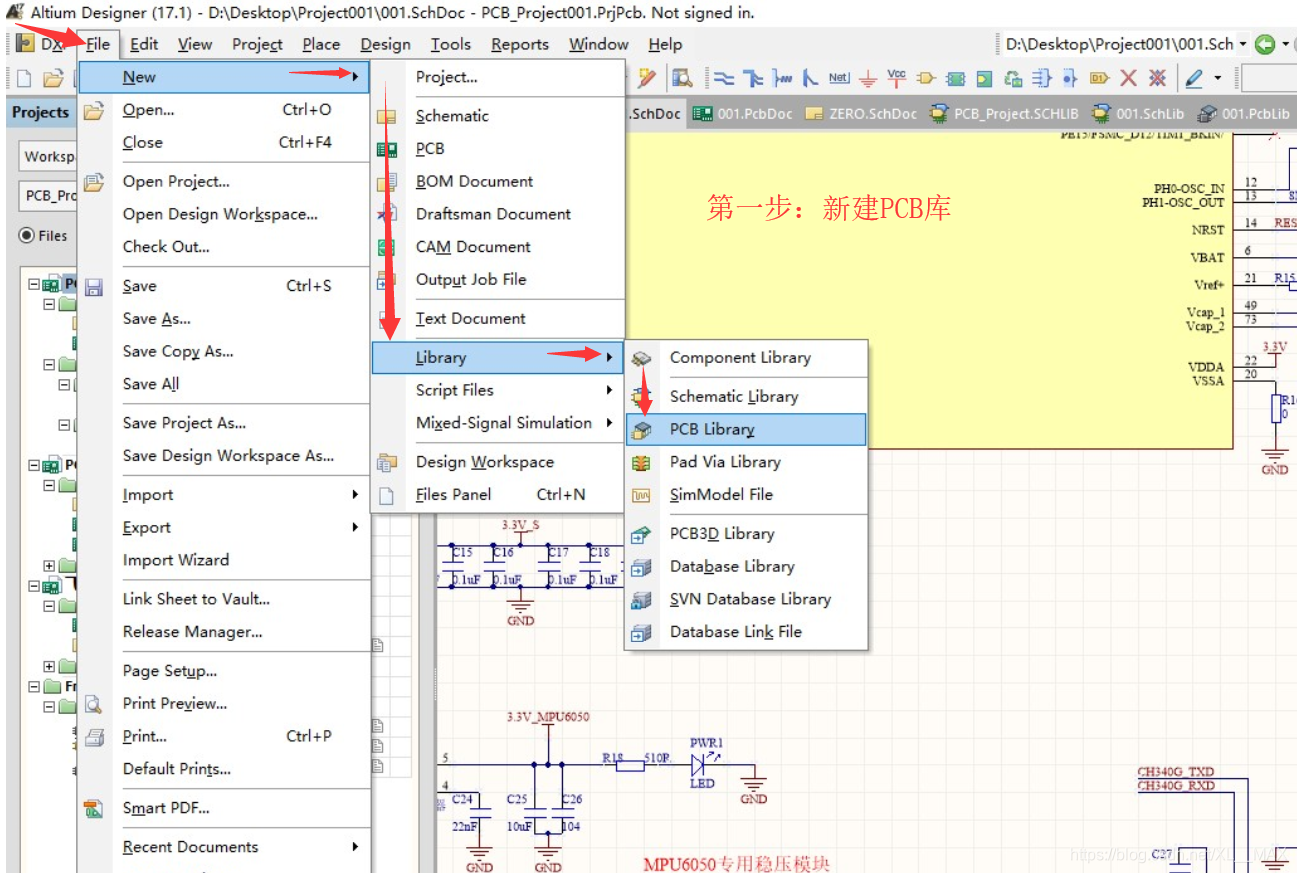Viewport: 1297px width, 873px height.
Task: Open the Reports menu
Action: pos(520,44)
